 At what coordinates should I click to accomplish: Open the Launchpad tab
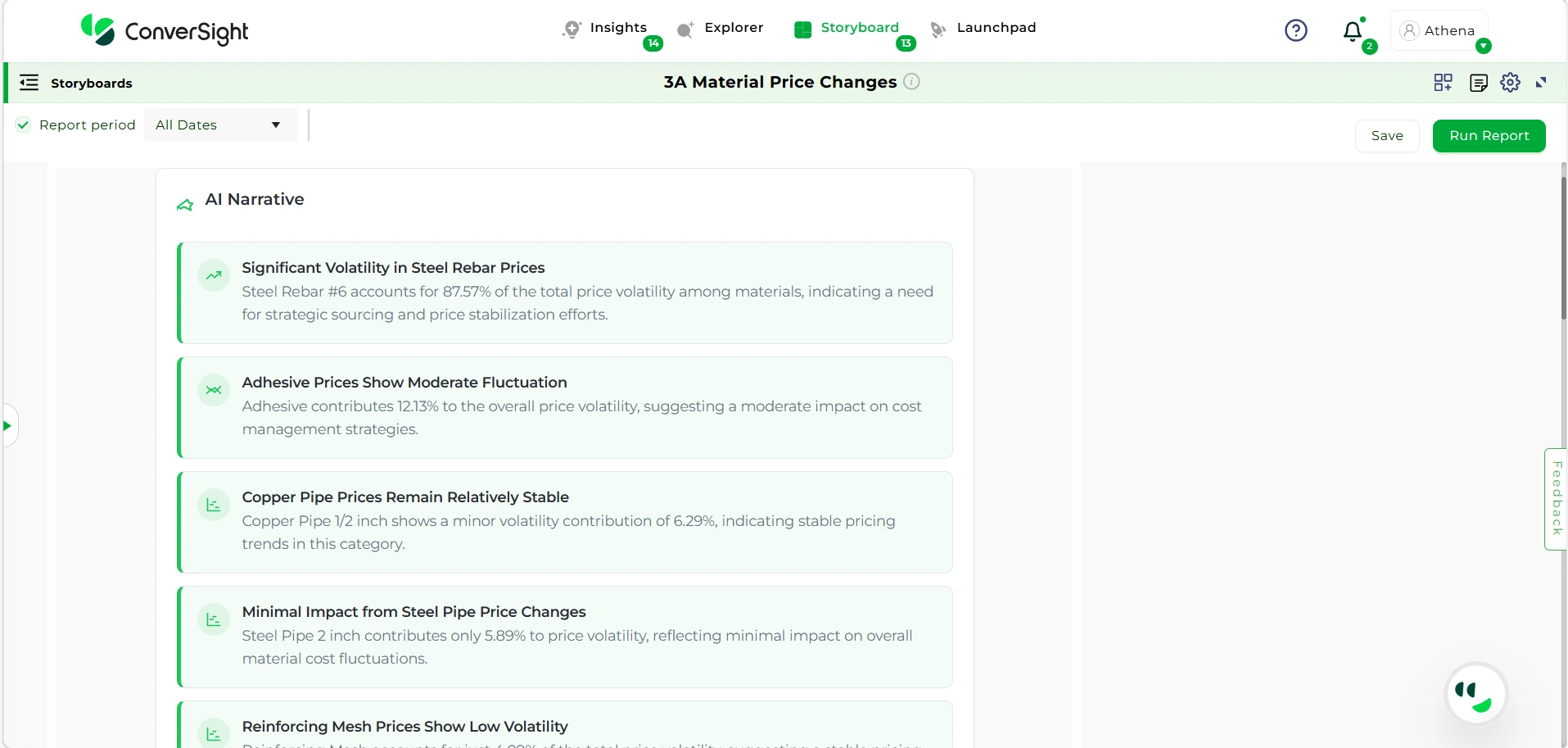click(x=996, y=28)
